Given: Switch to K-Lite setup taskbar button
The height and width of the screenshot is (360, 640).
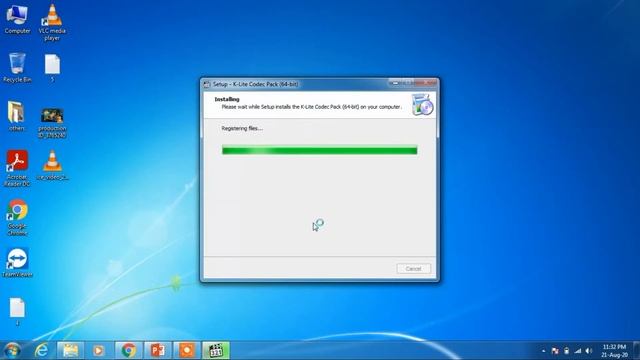Looking at the screenshot, I should coord(216,350).
